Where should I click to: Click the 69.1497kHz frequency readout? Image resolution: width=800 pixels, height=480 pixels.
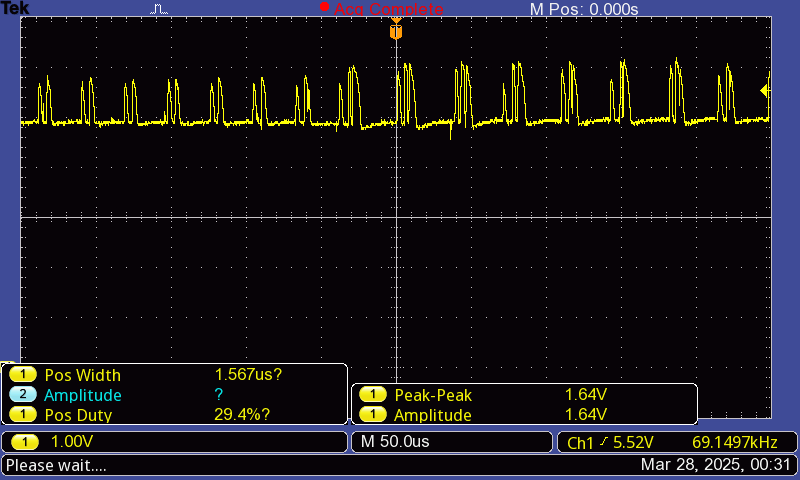735,442
